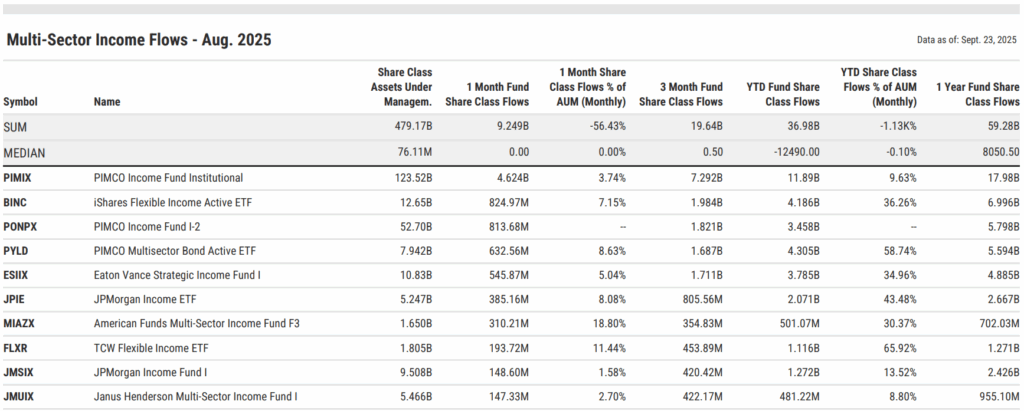
Task: Click the MEDIAN assets value 76.11M
Action: (x=415, y=152)
